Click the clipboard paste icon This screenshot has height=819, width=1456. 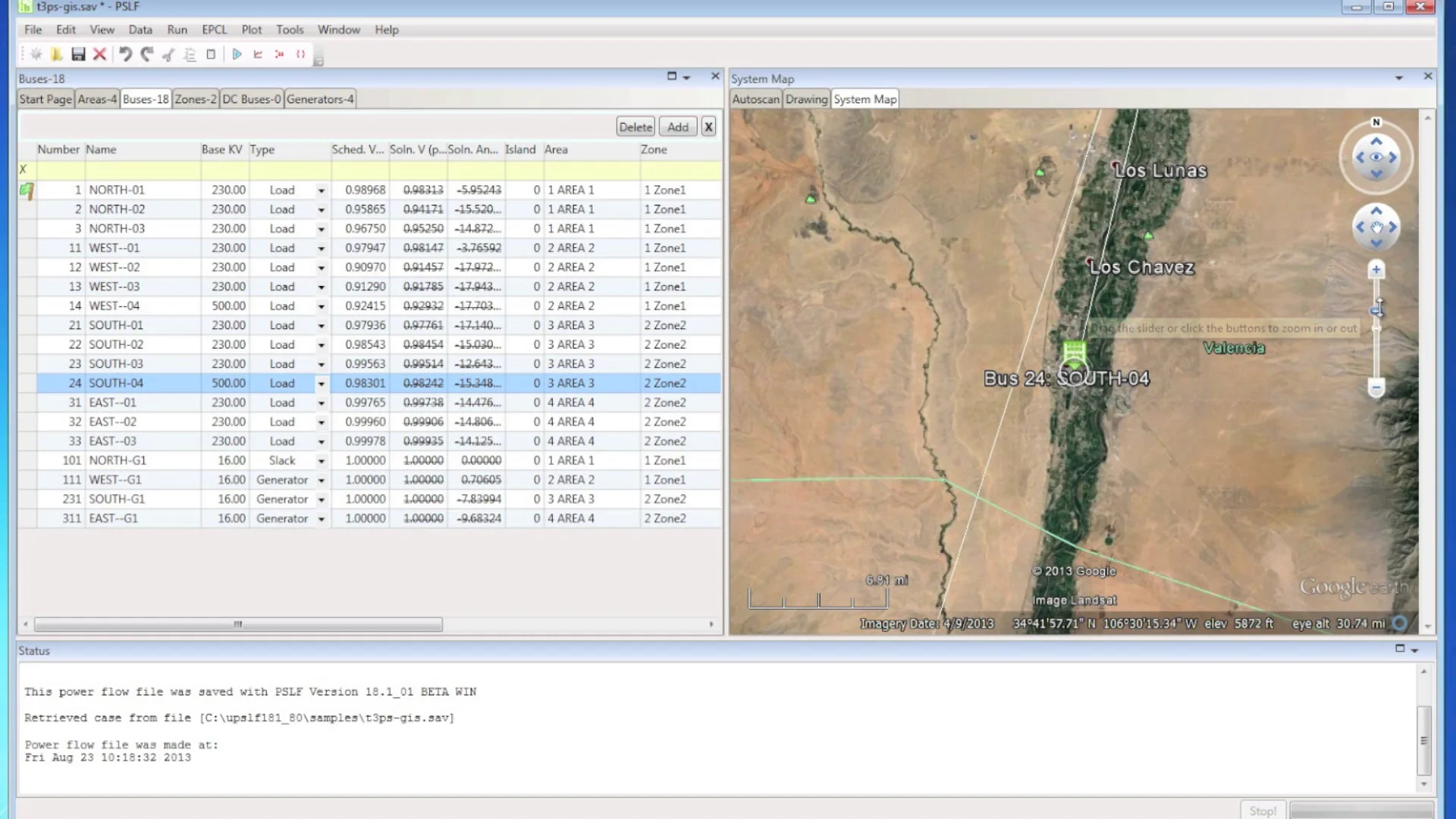tap(211, 54)
